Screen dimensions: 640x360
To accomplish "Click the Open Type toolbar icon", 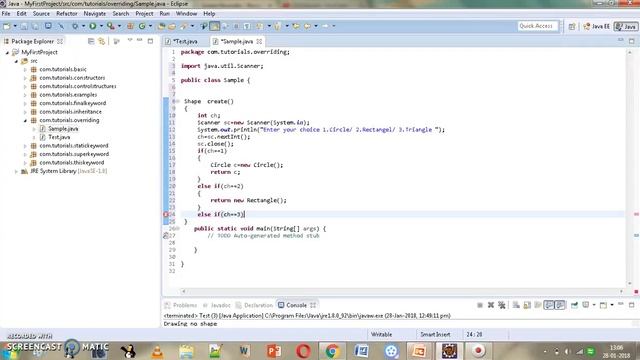I will pyautogui.click(x=161, y=26).
